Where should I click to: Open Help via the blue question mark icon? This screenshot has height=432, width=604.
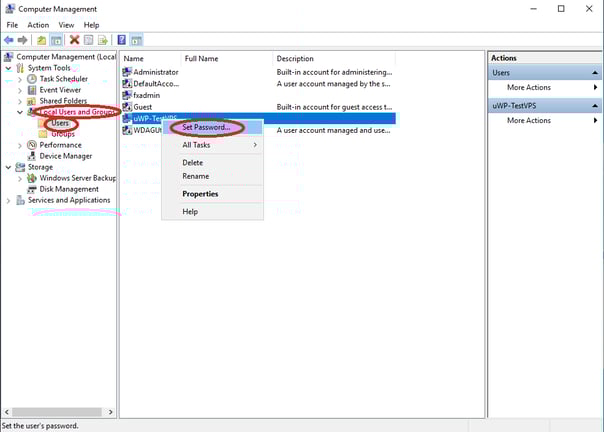(x=121, y=40)
